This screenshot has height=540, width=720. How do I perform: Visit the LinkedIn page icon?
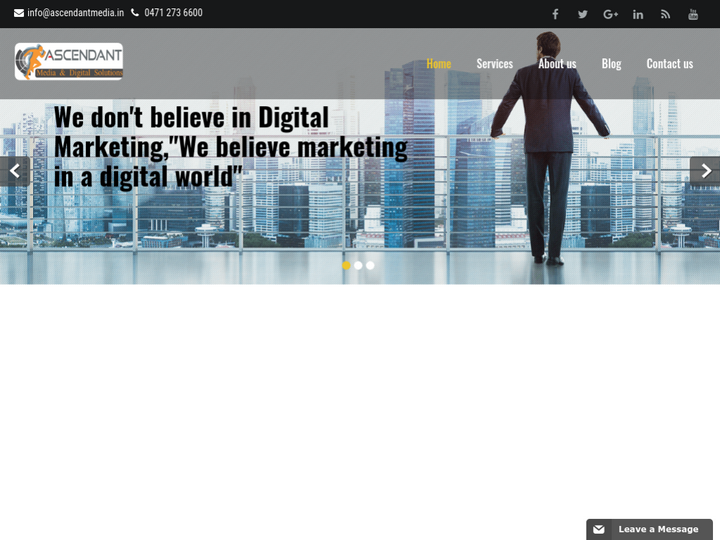pos(638,14)
